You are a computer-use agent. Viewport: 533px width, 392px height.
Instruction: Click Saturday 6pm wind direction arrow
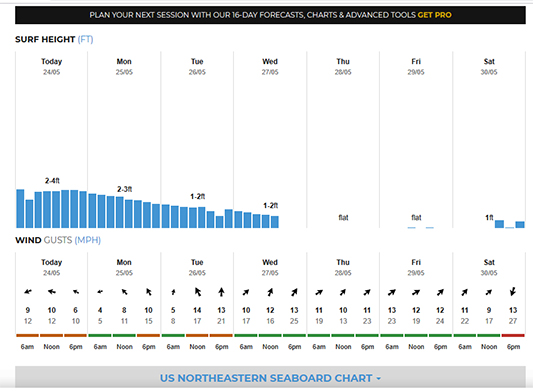coord(513,292)
